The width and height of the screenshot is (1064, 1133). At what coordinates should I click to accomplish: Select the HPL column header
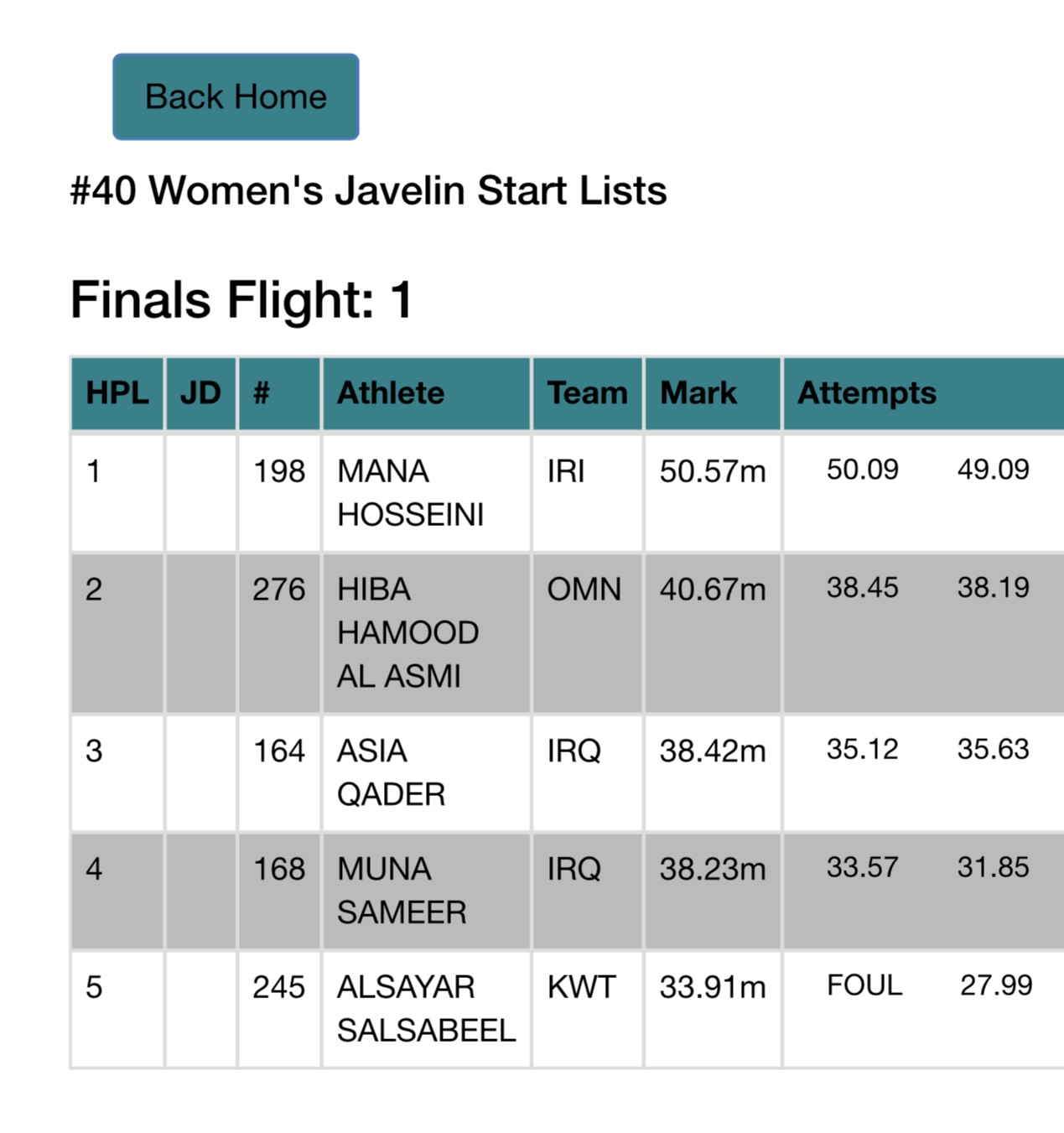pyautogui.click(x=117, y=393)
